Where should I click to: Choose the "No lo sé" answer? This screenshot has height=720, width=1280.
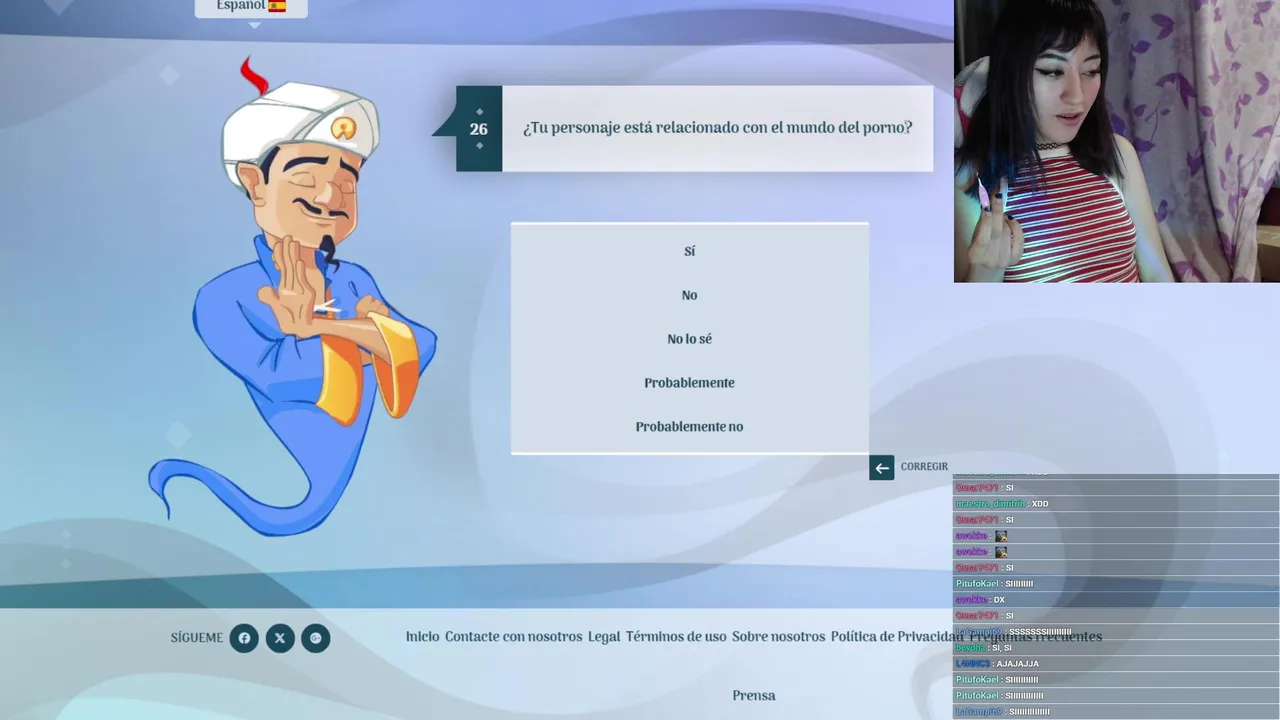click(689, 339)
